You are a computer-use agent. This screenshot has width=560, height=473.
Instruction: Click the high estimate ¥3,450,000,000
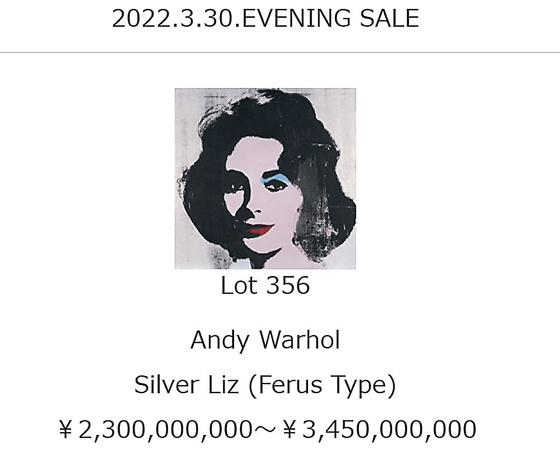click(379, 429)
